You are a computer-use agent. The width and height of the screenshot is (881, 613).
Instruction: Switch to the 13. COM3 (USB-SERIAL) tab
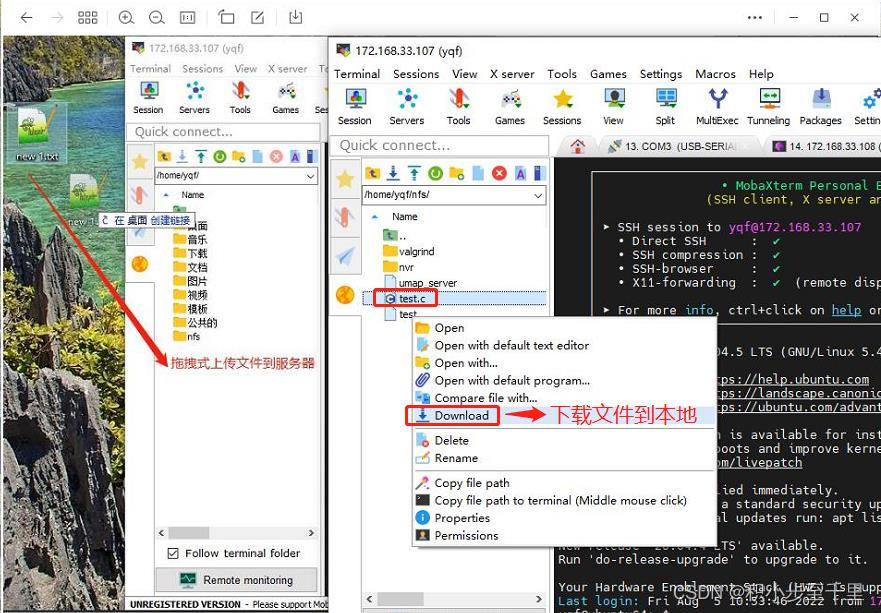pos(680,146)
